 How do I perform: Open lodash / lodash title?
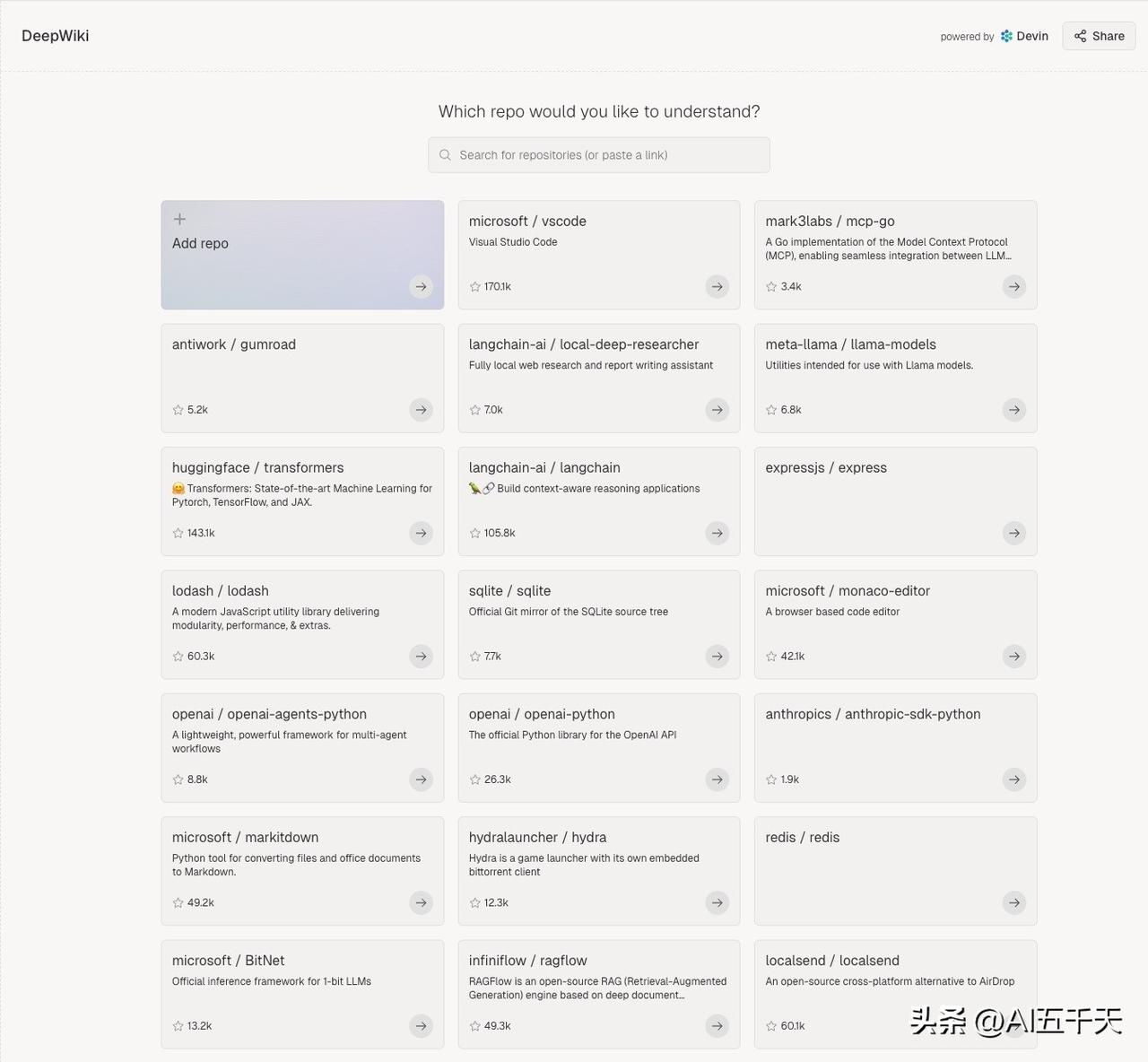(221, 591)
